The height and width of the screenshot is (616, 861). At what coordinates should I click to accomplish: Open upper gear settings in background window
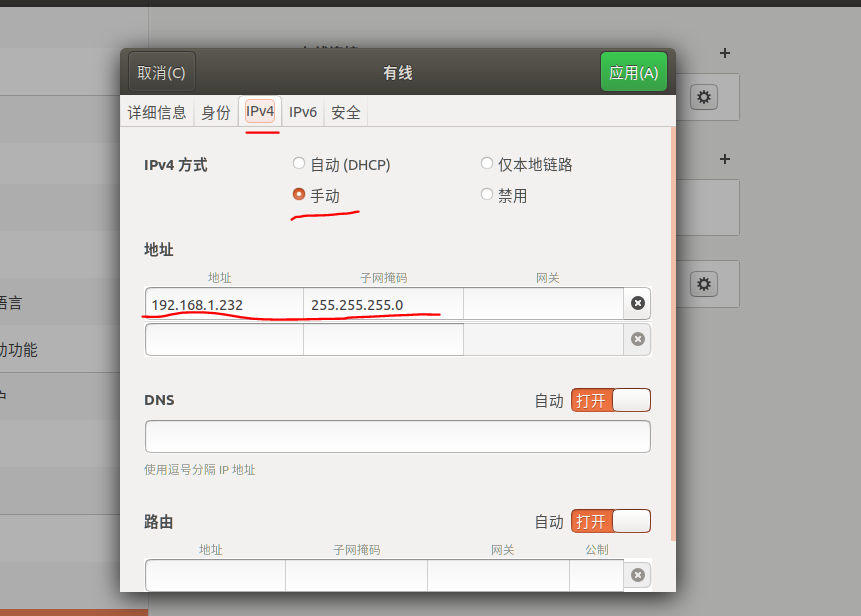(x=703, y=97)
